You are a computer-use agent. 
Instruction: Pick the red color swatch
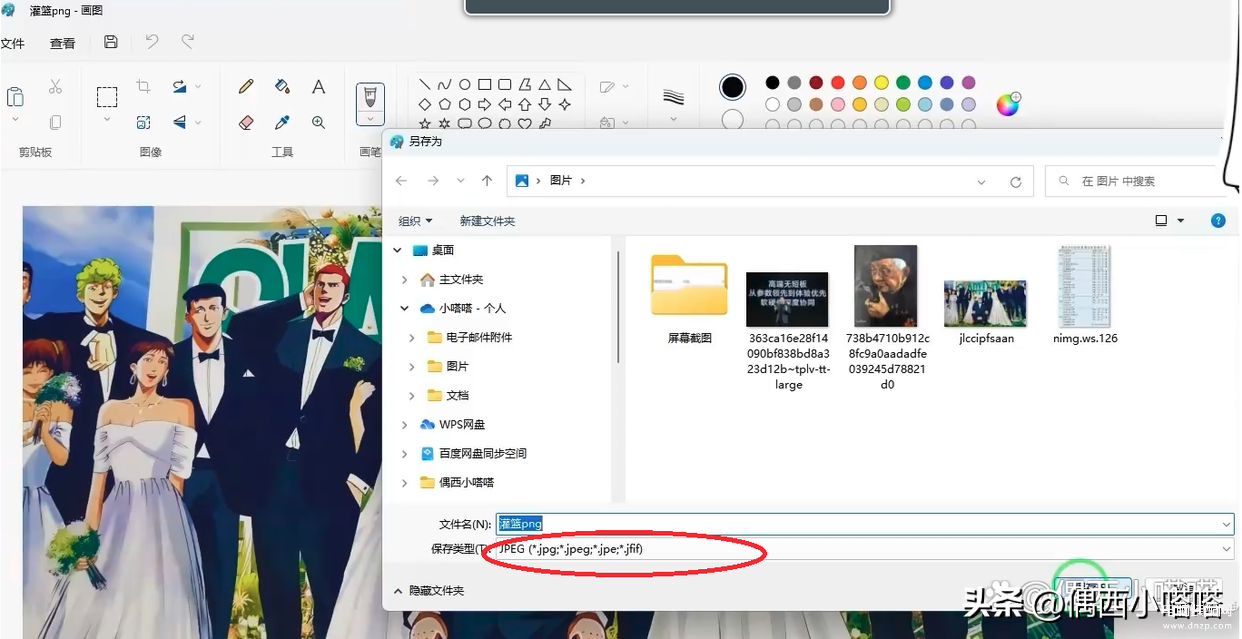click(x=838, y=83)
